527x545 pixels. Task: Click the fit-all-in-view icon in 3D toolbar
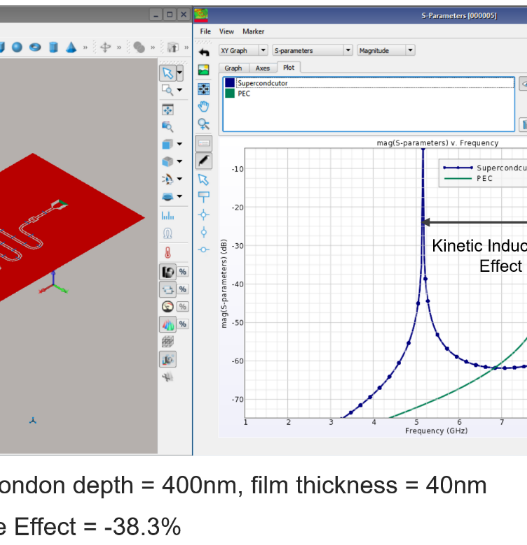pyautogui.click(x=168, y=110)
